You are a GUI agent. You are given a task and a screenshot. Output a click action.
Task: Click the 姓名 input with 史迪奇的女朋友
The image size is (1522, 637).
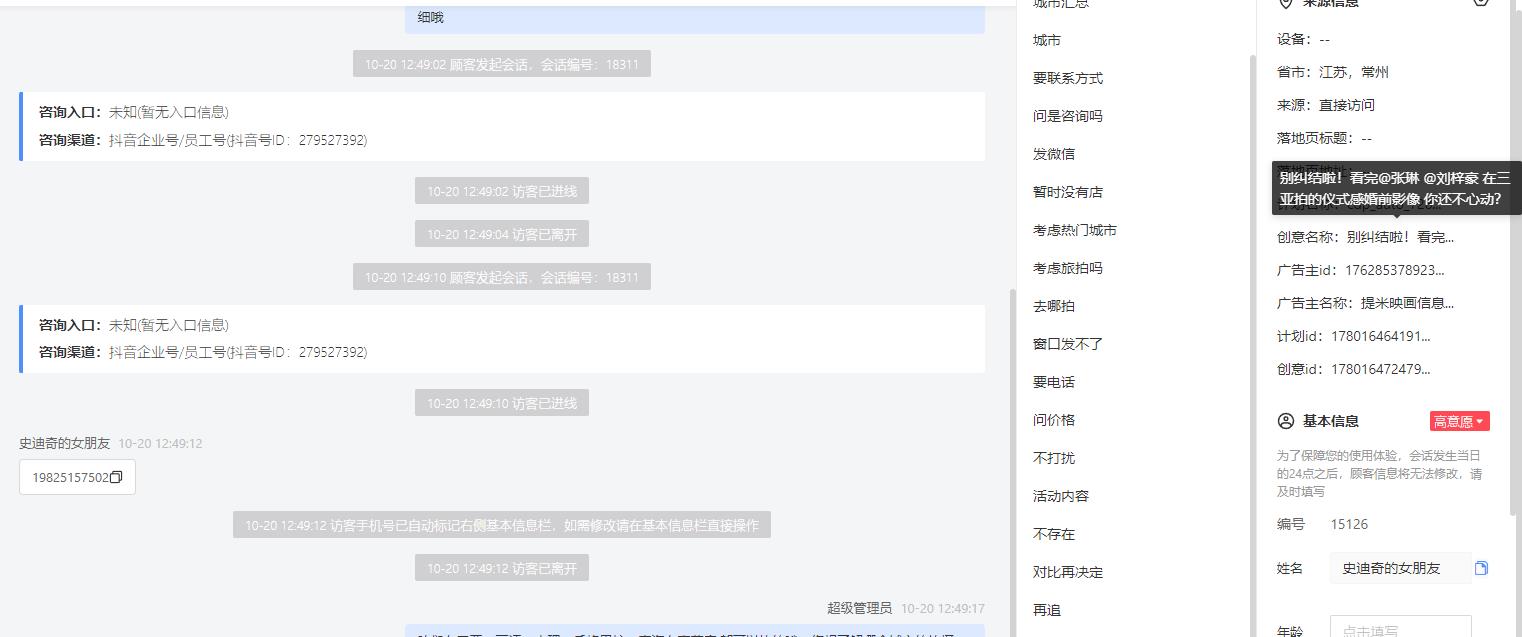pos(1400,568)
